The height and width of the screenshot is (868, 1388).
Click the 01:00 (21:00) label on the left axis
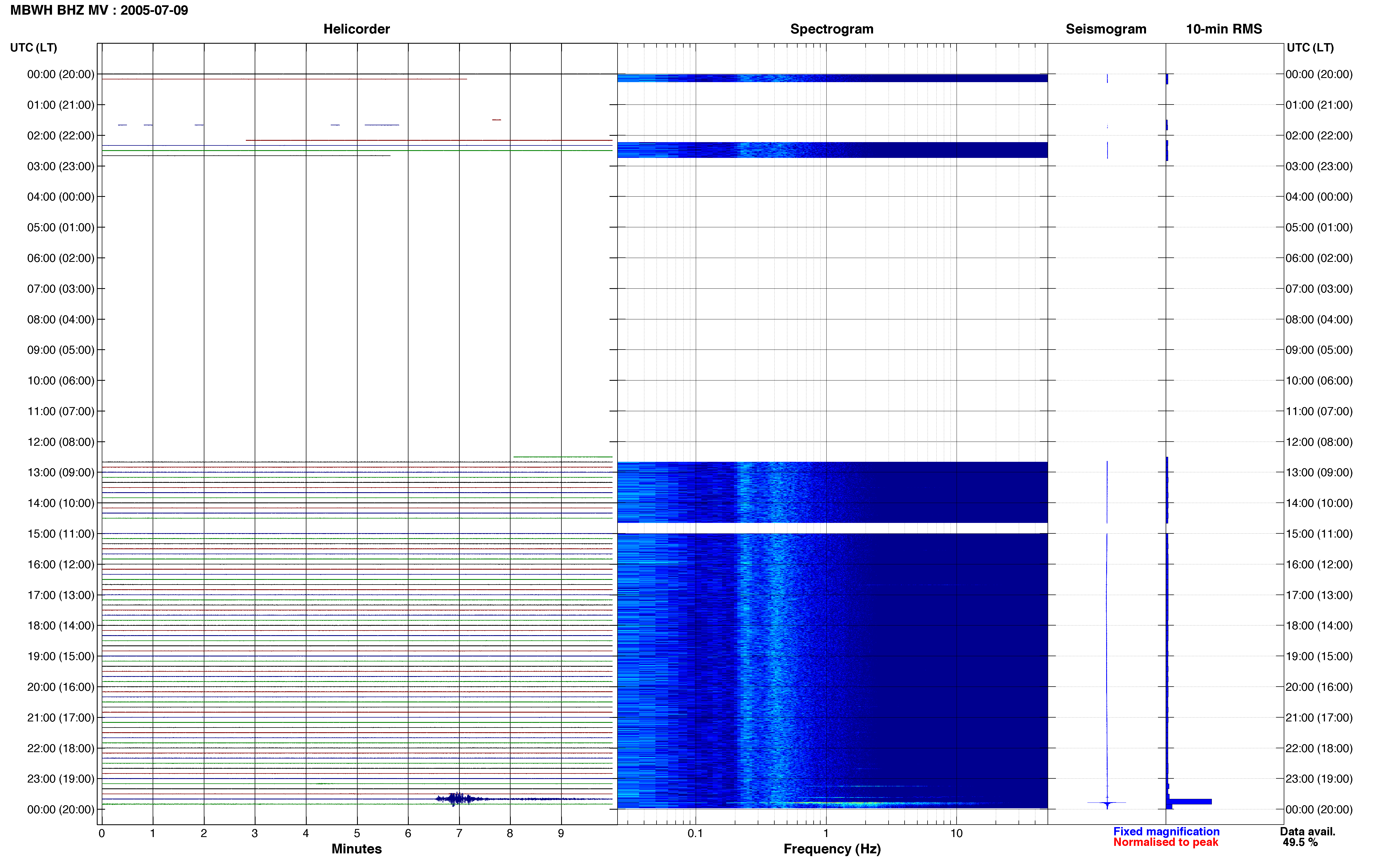point(61,105)
